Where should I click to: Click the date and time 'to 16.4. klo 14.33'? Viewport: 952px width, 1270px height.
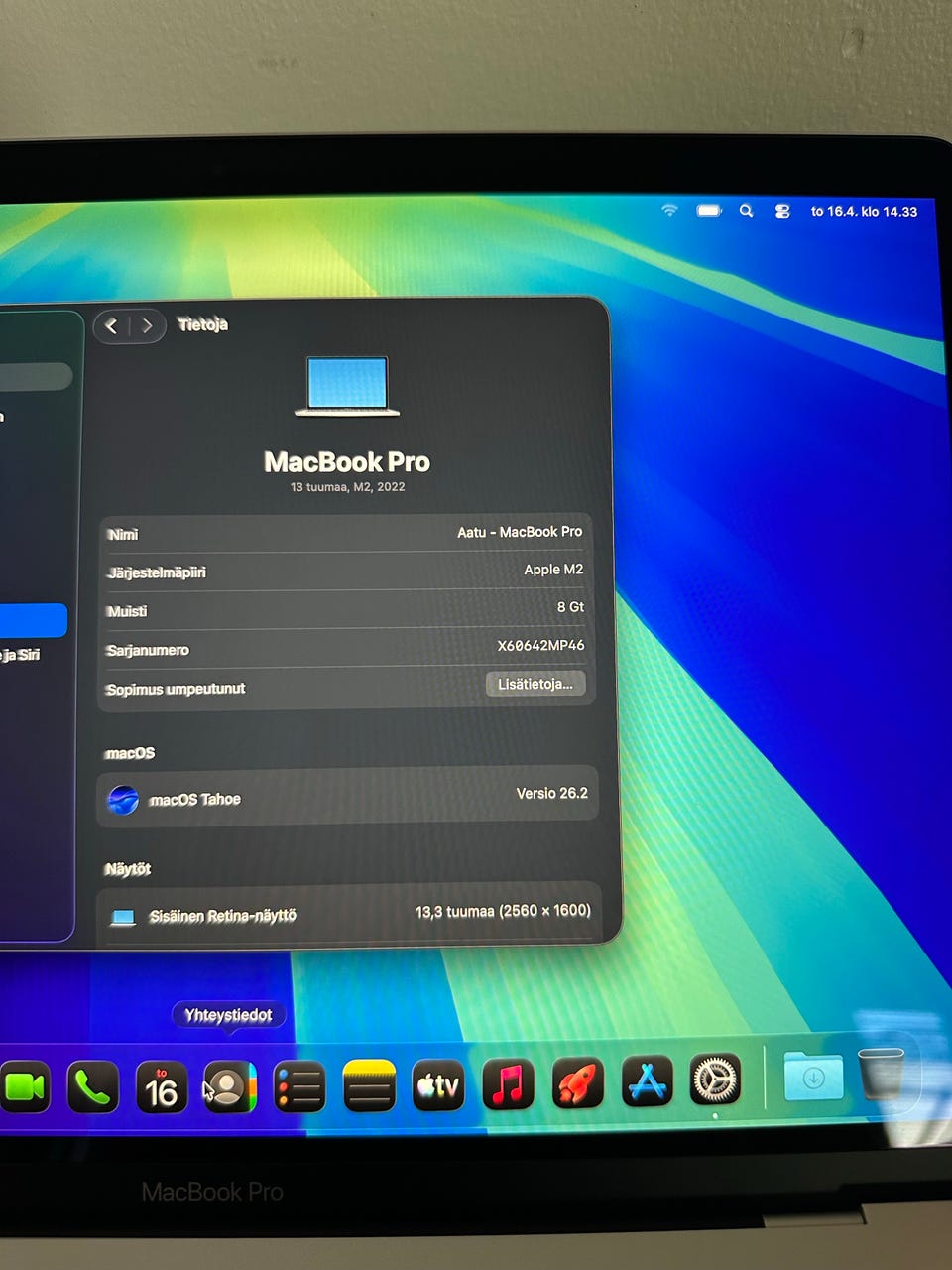click(864, 211)
